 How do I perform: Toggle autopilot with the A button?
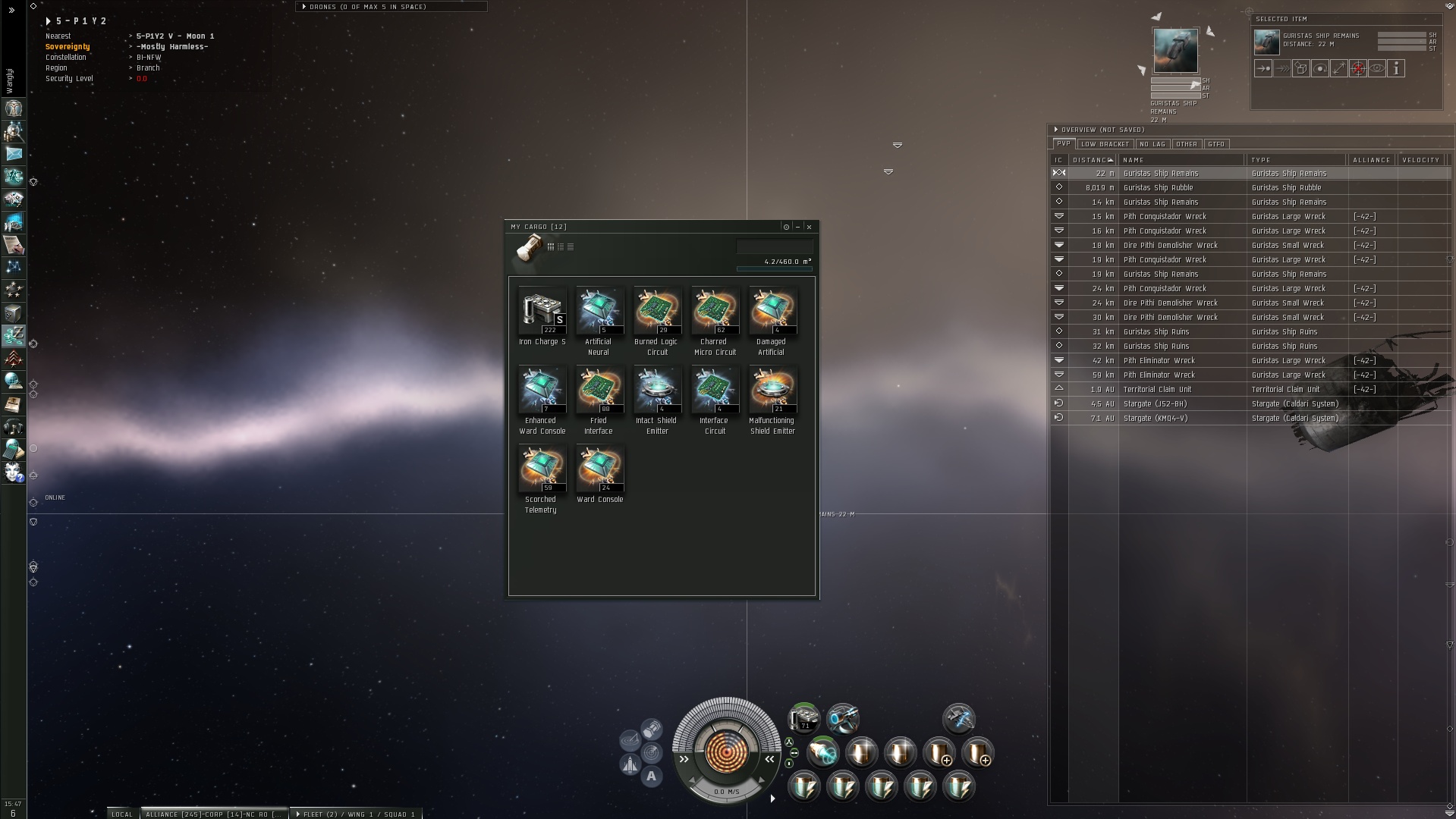[652, 777]
